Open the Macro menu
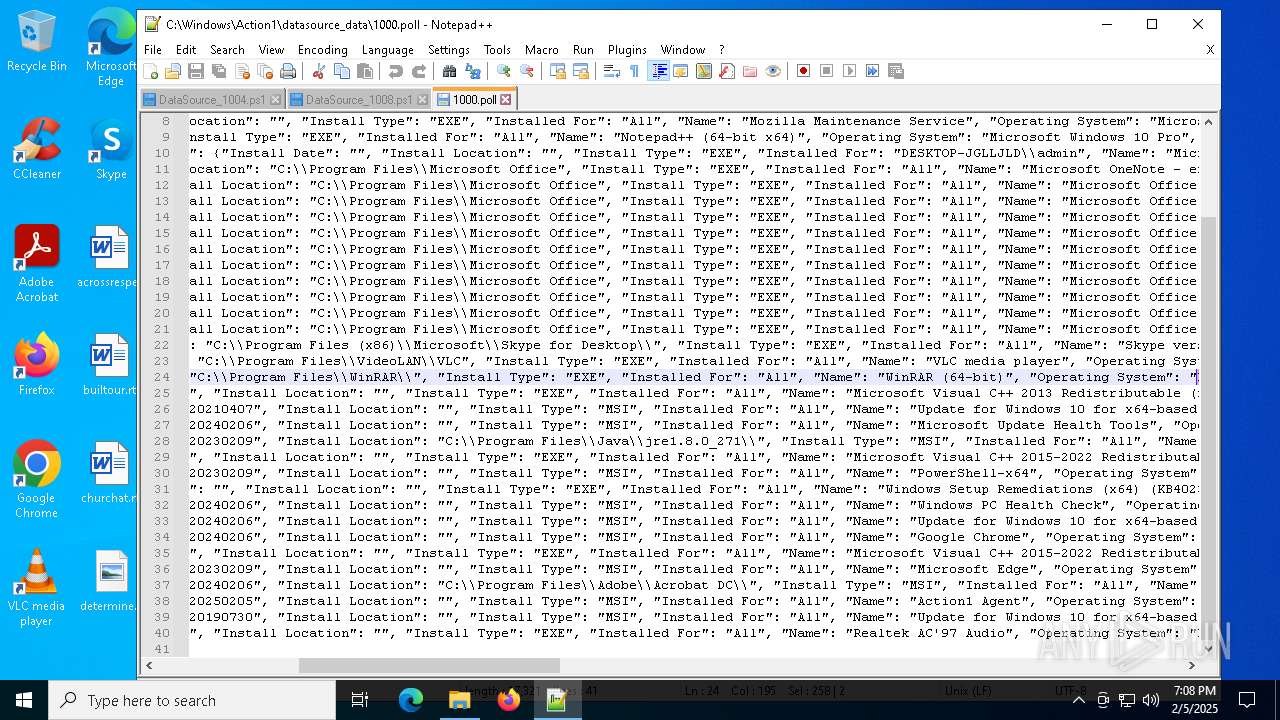1280x720 pixels. [542, 49]
